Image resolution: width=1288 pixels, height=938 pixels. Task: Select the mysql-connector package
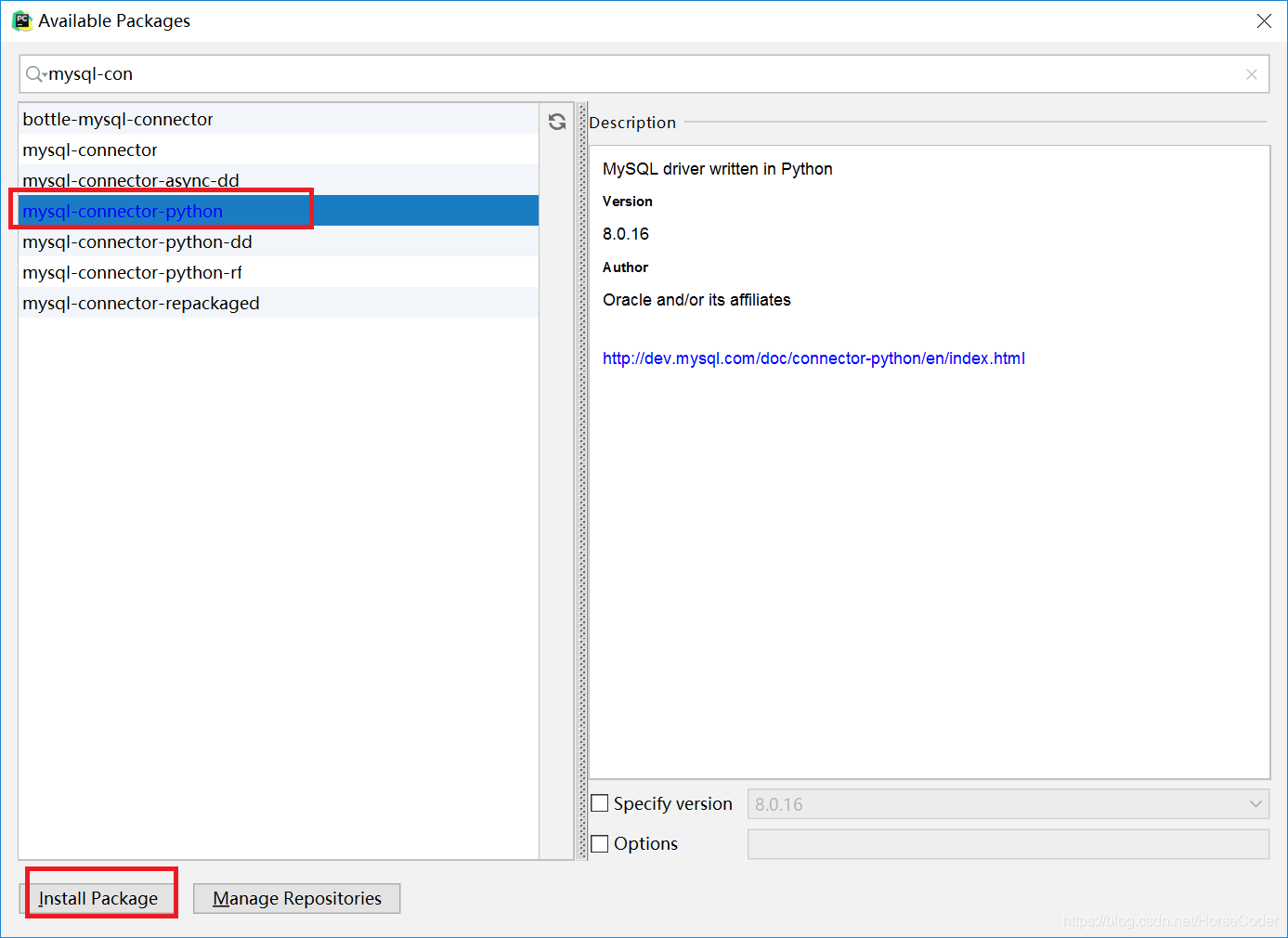tap(279, 150)
